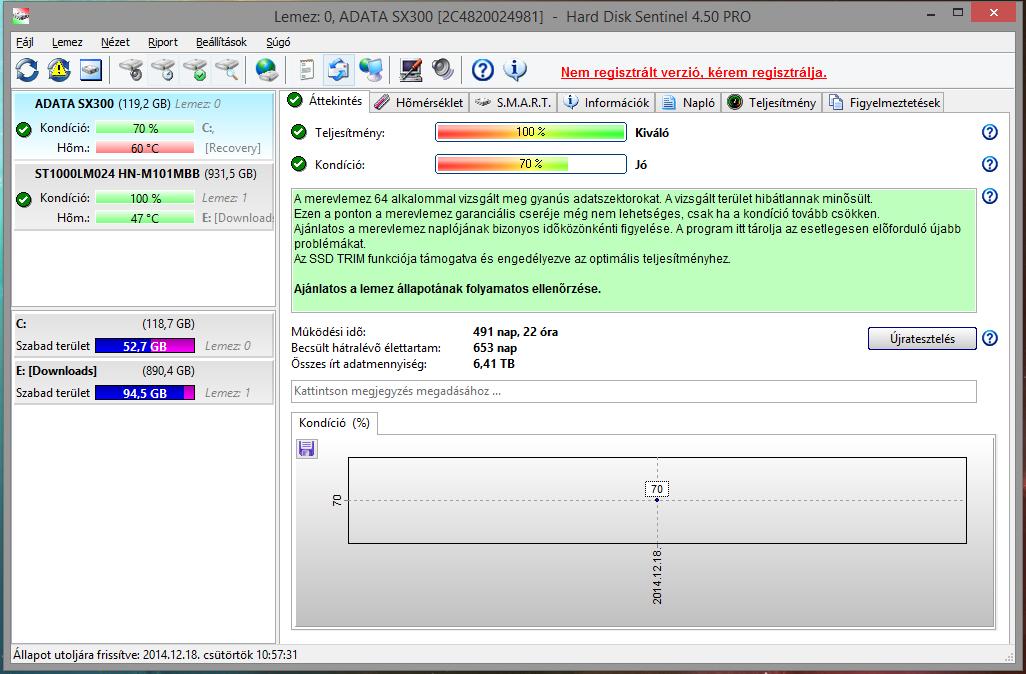Click the E: free space 94,5 GB bar

(145, 393)
